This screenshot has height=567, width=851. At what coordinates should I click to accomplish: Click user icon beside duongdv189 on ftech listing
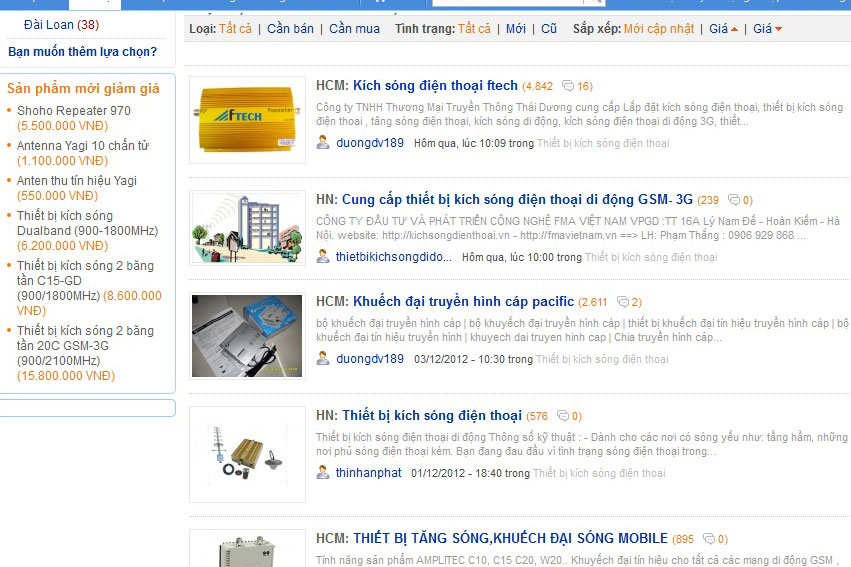click(x=323, y=143)
